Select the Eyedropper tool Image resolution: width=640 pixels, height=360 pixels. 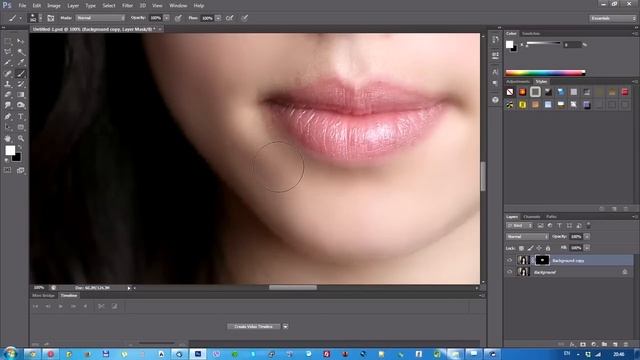(20, 62)
